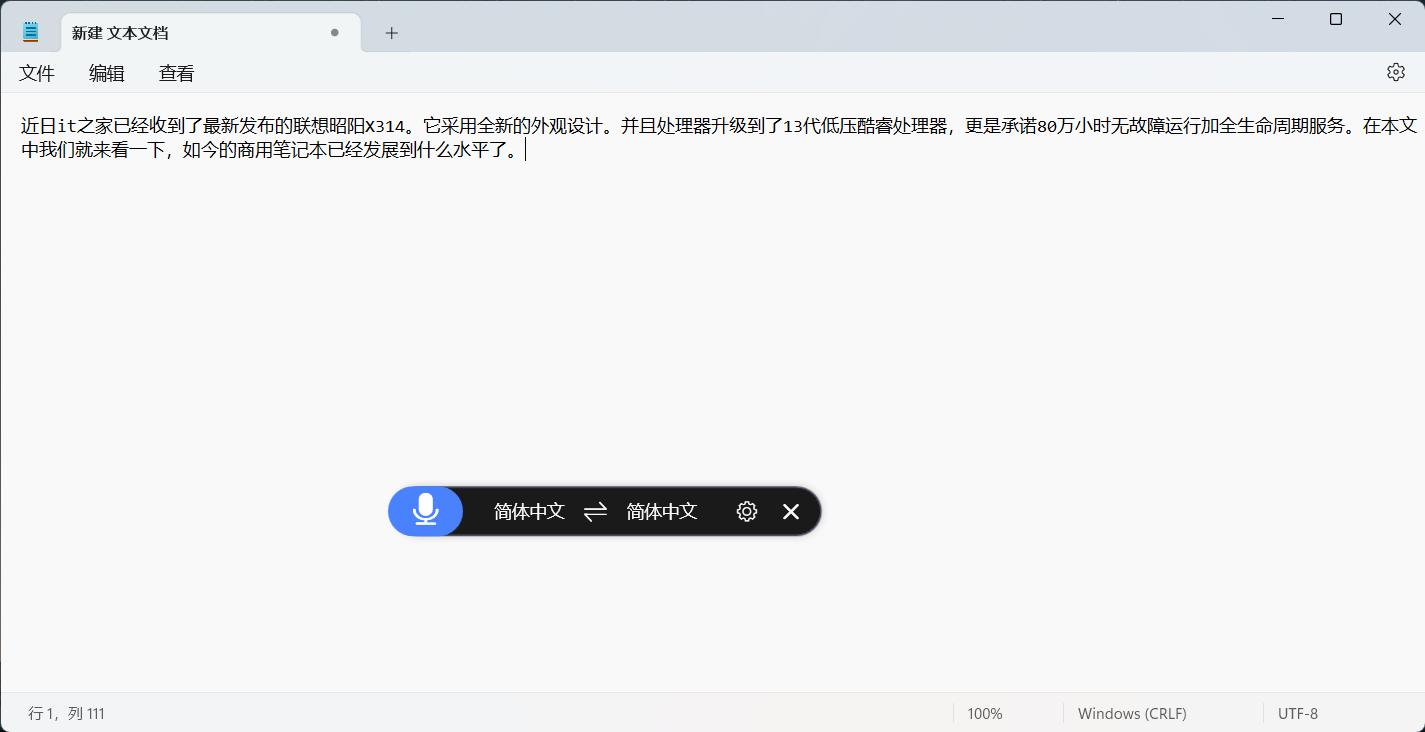The height and width of the screenshot is (732, 1425).
Task: Click the Windows (CRLF) line ending indicator
Action: pos(1131,713)
